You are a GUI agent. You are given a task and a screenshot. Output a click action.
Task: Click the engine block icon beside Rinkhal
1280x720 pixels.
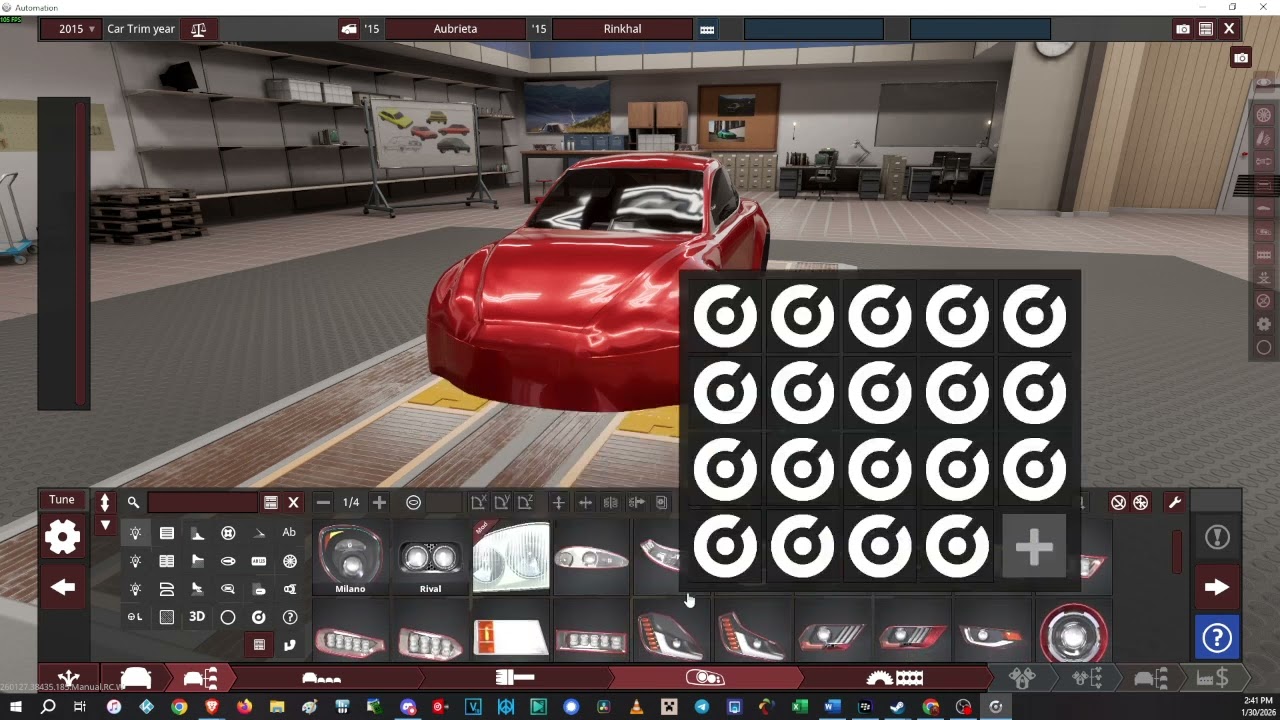pyautogui.click(x=707, y=29)
